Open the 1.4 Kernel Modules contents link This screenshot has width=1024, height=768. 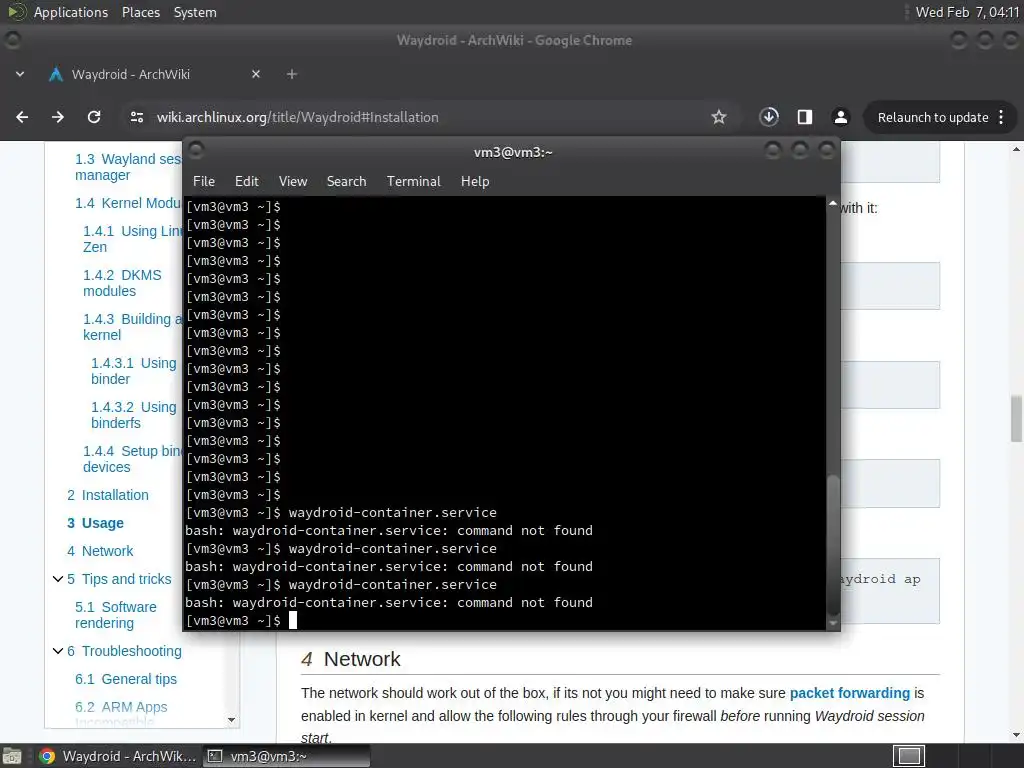click(x=128, y=203)
